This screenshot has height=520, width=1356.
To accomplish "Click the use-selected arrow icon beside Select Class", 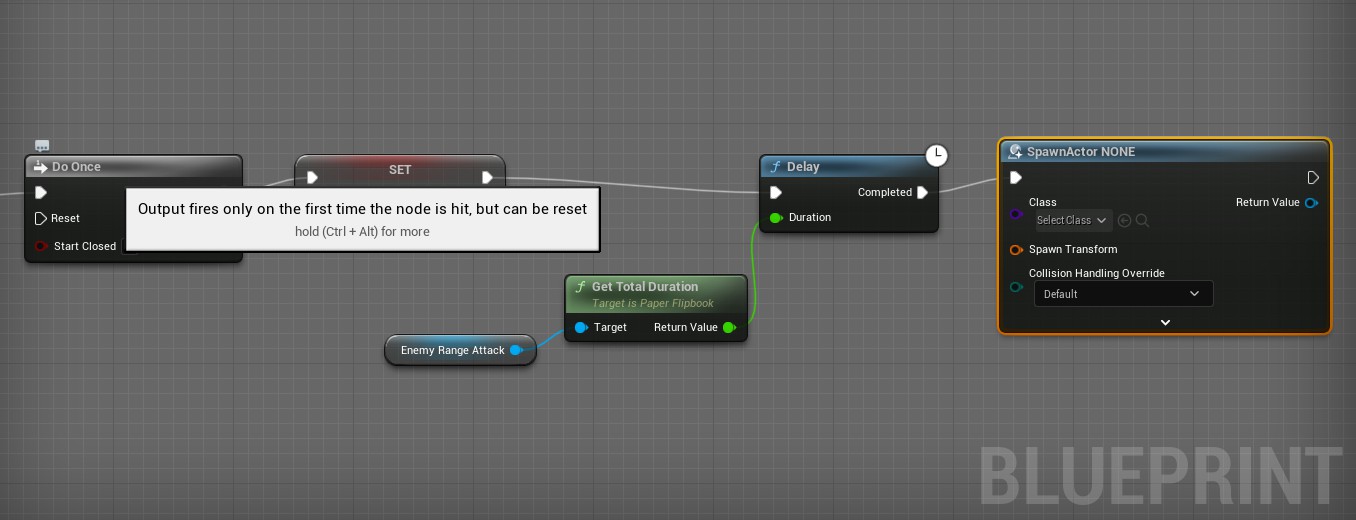I will pyautogui.click(x=1124, y=220).
